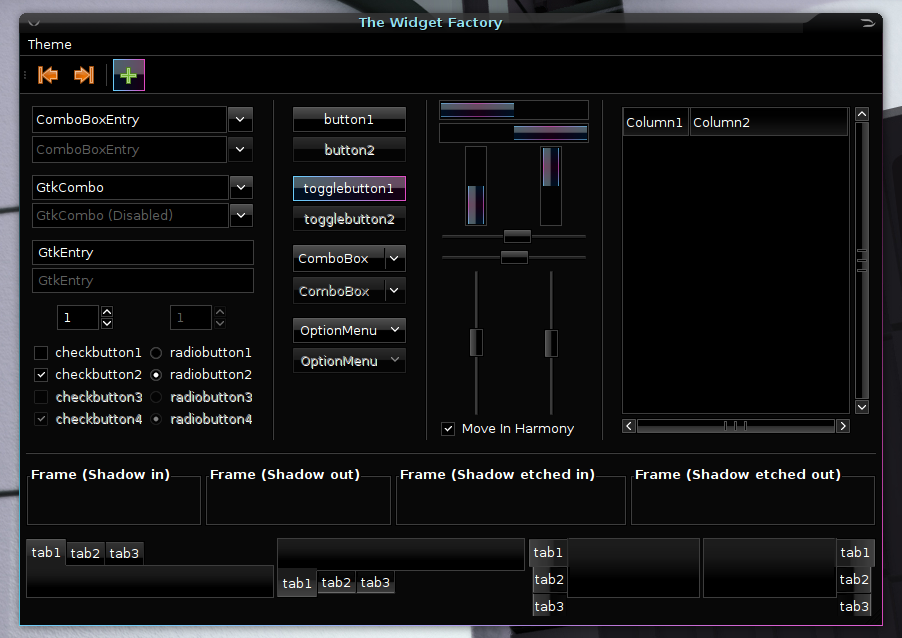
Task: Open the first ComboBoxEntry dropdown arrow
Action: coord(240,120)
